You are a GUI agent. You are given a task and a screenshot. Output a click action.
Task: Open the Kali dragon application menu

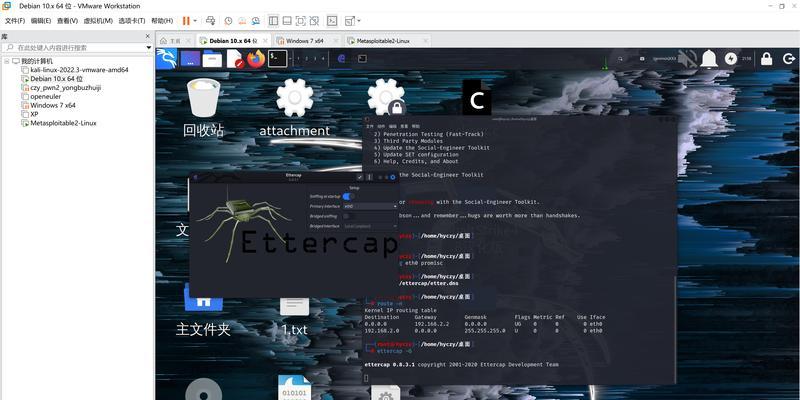166,59
